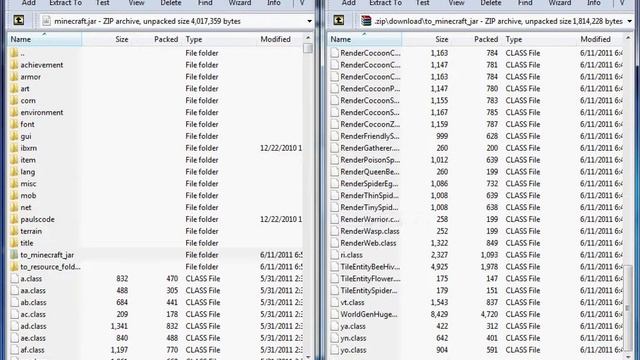Sort the right window by the Packed column
Viewport: 640px width, 360px height.
click(x=477, y=39)
